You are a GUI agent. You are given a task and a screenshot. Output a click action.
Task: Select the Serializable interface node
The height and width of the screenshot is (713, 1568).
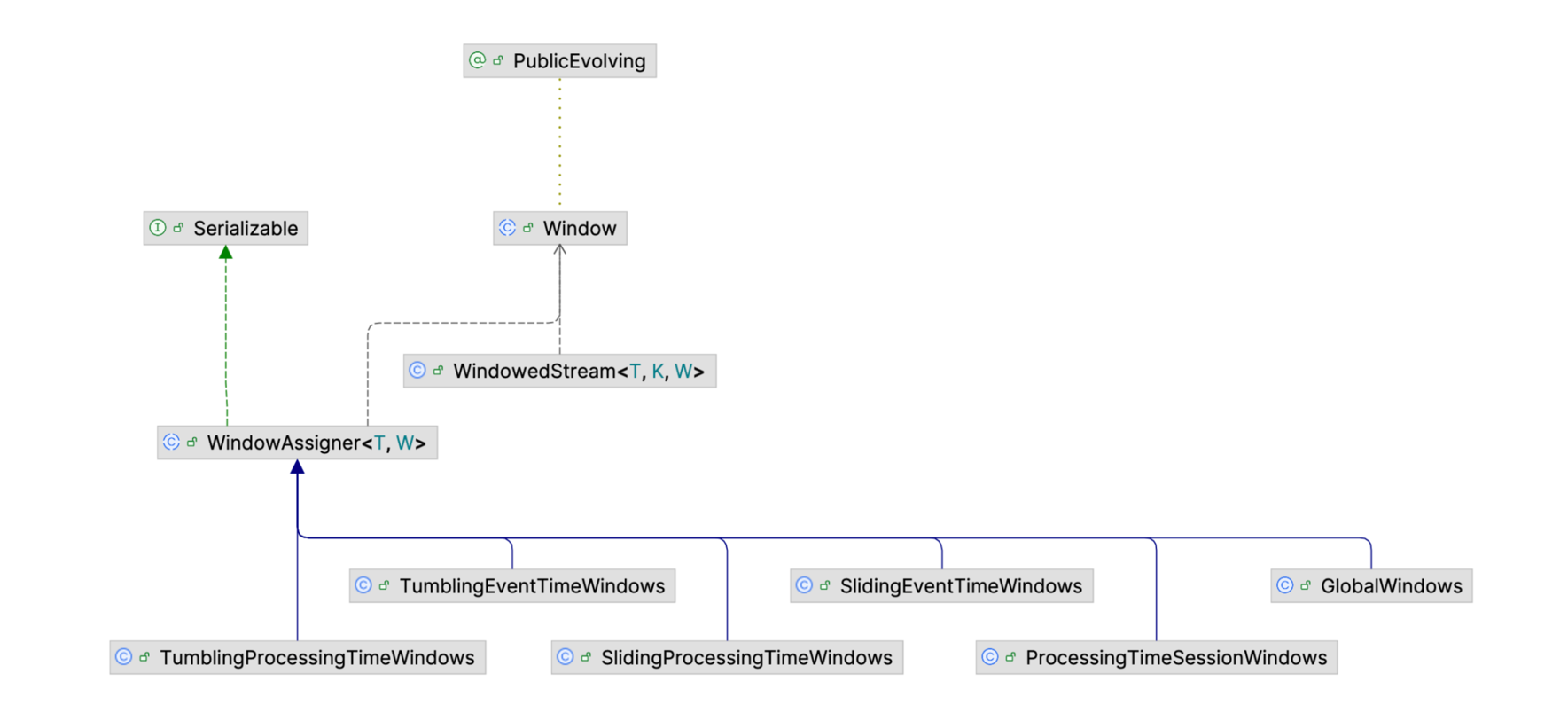(x=225, y=228)
